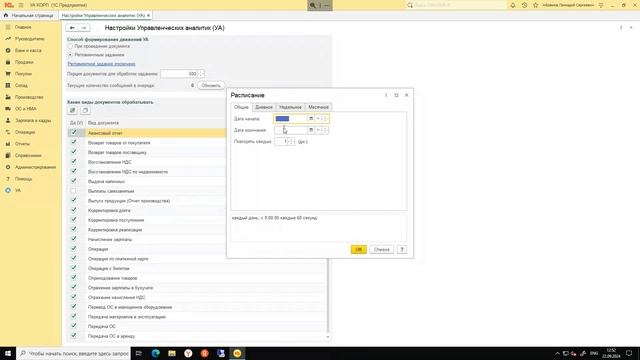Screen dimensions: 640x360
Task: Open Microsoft Edge from taskbar
Action: 156,353
